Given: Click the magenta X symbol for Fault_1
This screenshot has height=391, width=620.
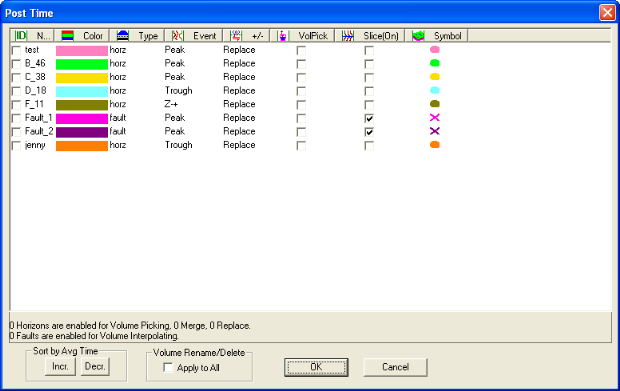Looking at the screenshot, I should (x=435, y=117).
